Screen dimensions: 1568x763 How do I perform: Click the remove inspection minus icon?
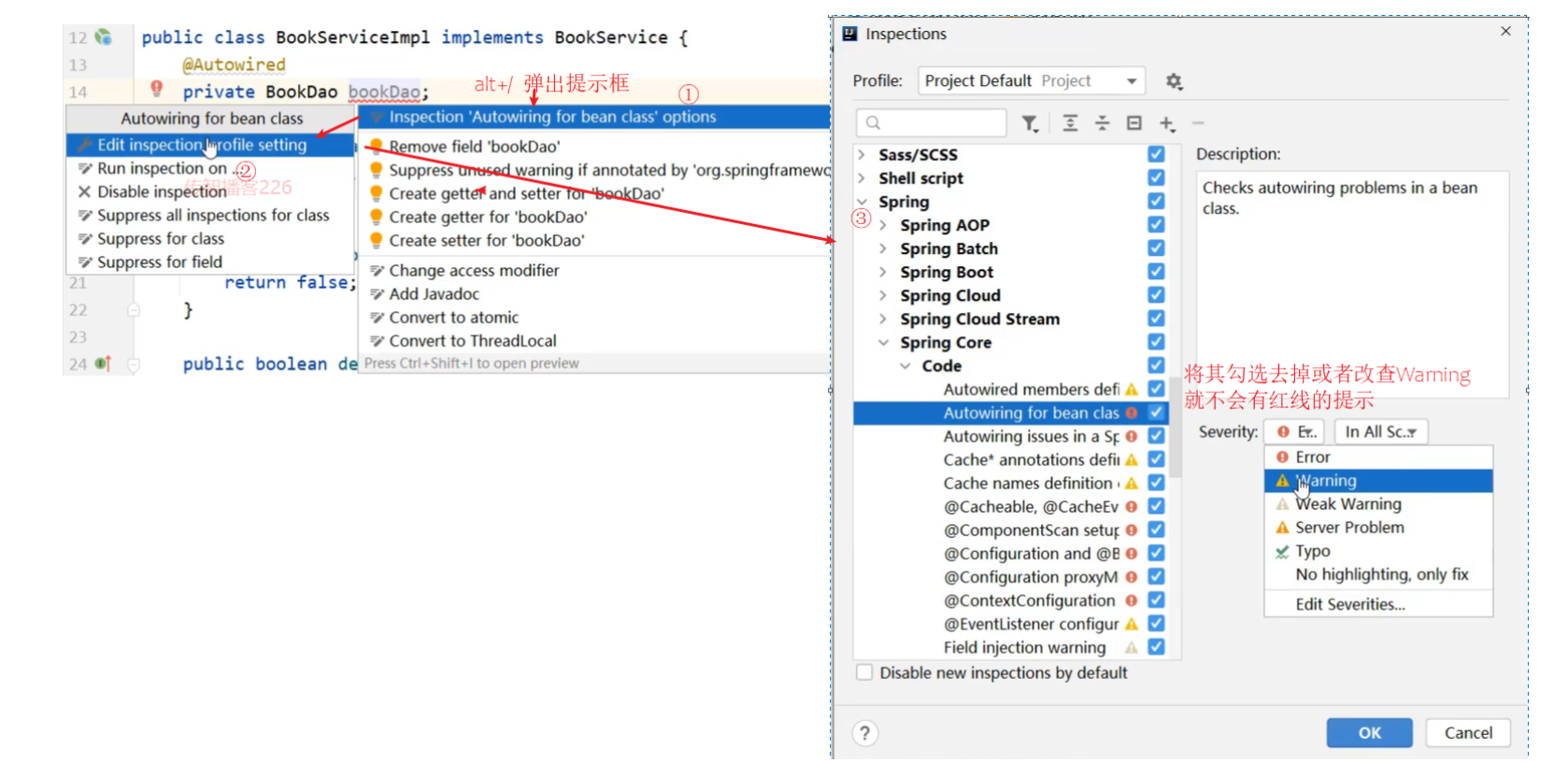pos(1198,123)
